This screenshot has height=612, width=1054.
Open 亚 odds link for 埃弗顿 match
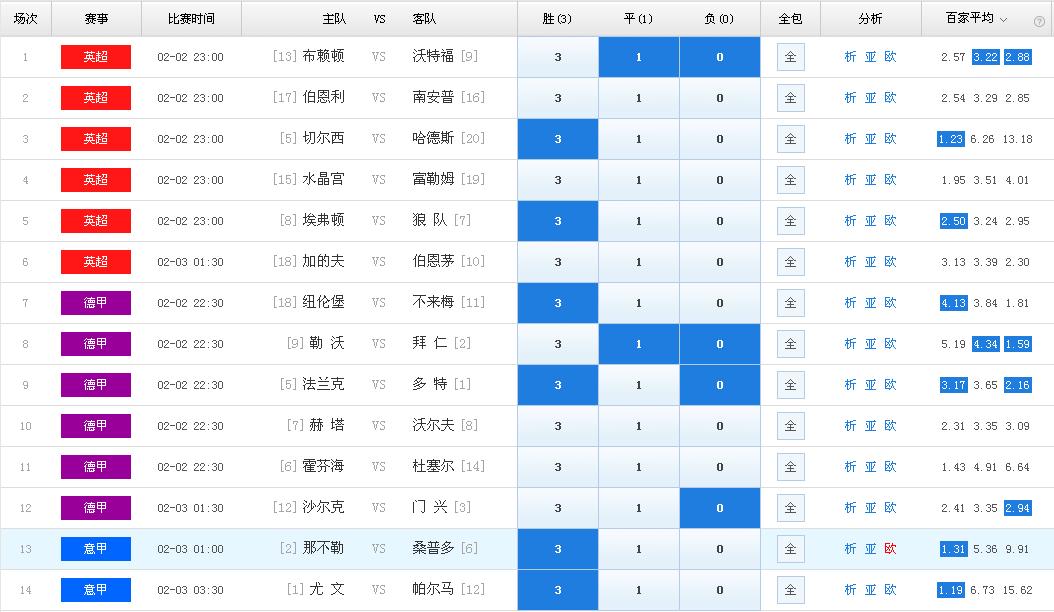point(870,221)
